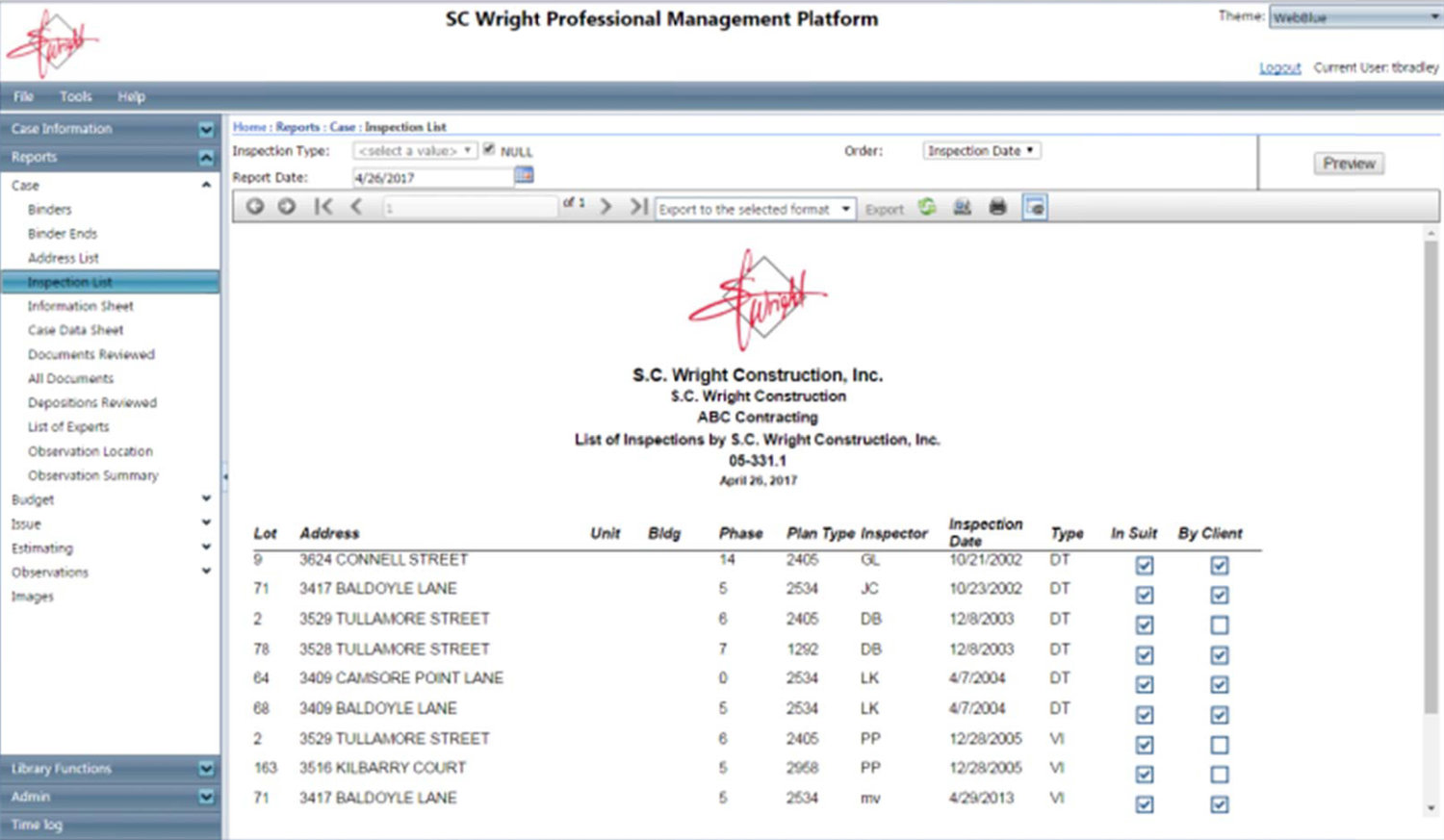Jump to first report page
The height and width of the screenshot is (840, 1444).
pyautogui.click(x=323, y=206)
